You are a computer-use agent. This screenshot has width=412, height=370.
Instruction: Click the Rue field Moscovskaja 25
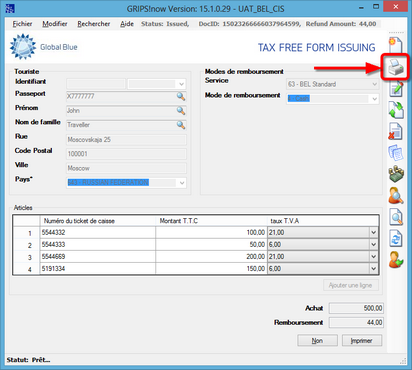click(126, 140)
